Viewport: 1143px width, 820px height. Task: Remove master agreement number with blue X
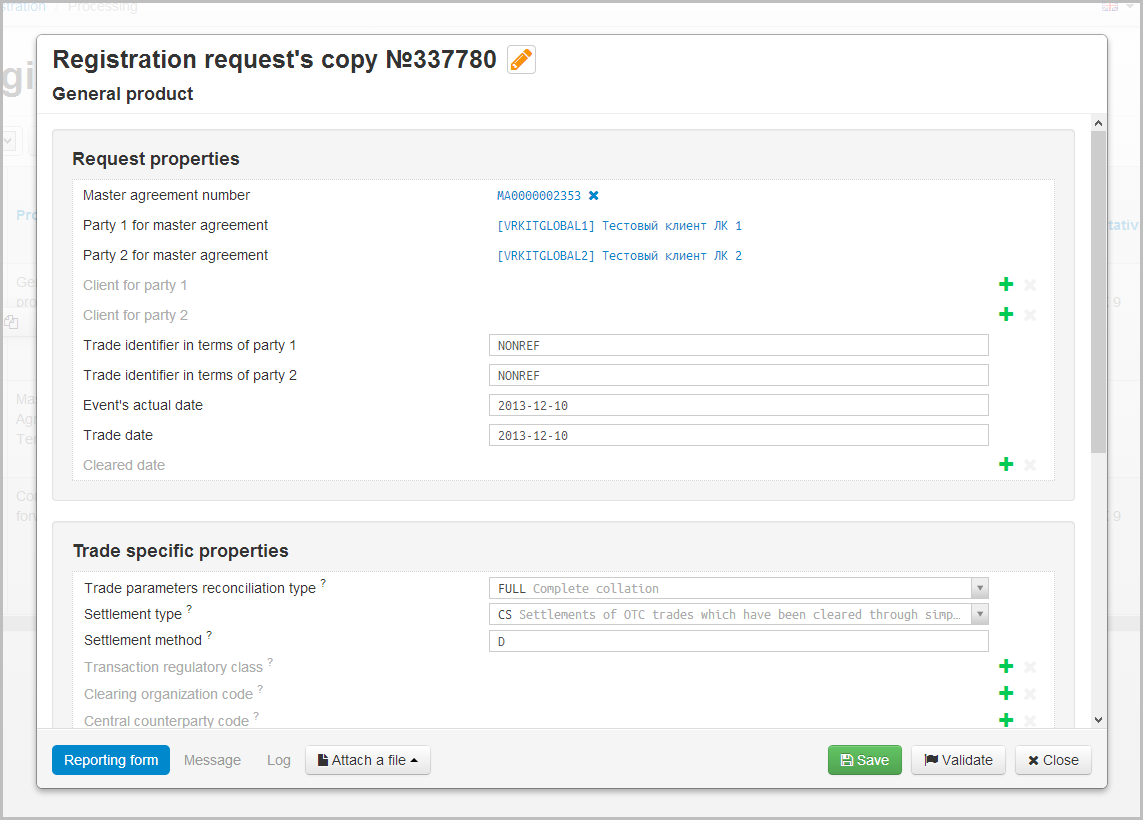[x=594, y=196]
